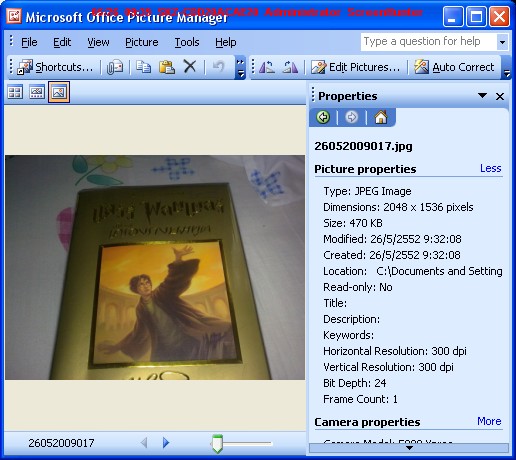
Task: Close the Properties task pane
Action: point(500,96)
